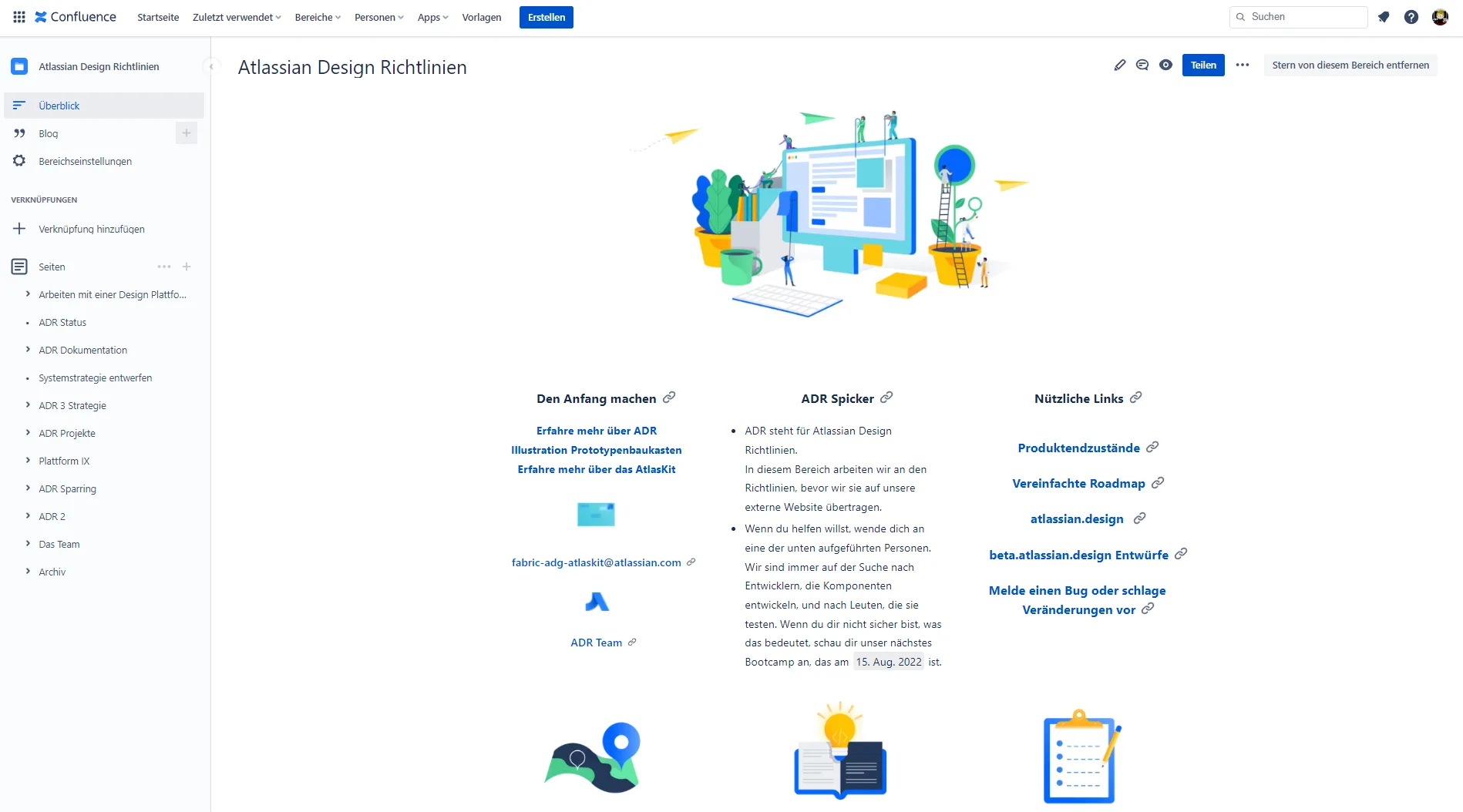Open the Erfahre mehr über ADR link

(597, 431)
